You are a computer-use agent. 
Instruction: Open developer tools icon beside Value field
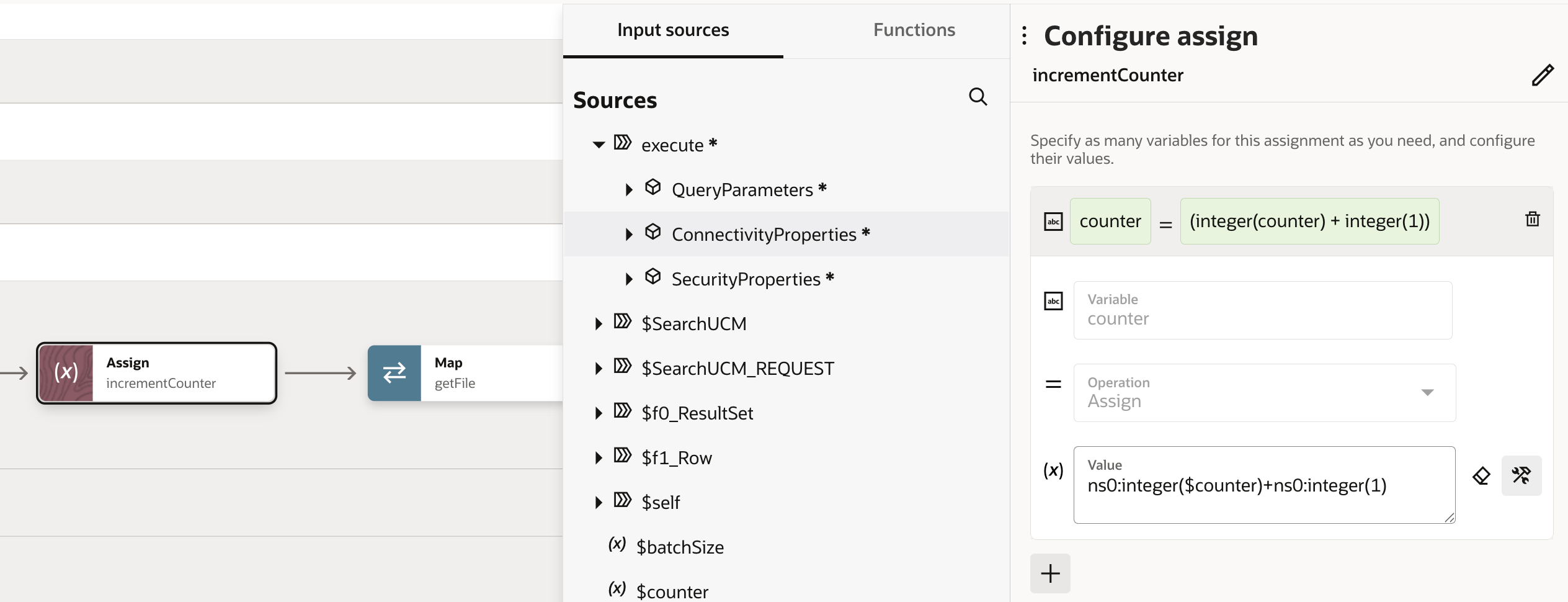tap(1521, 475)
